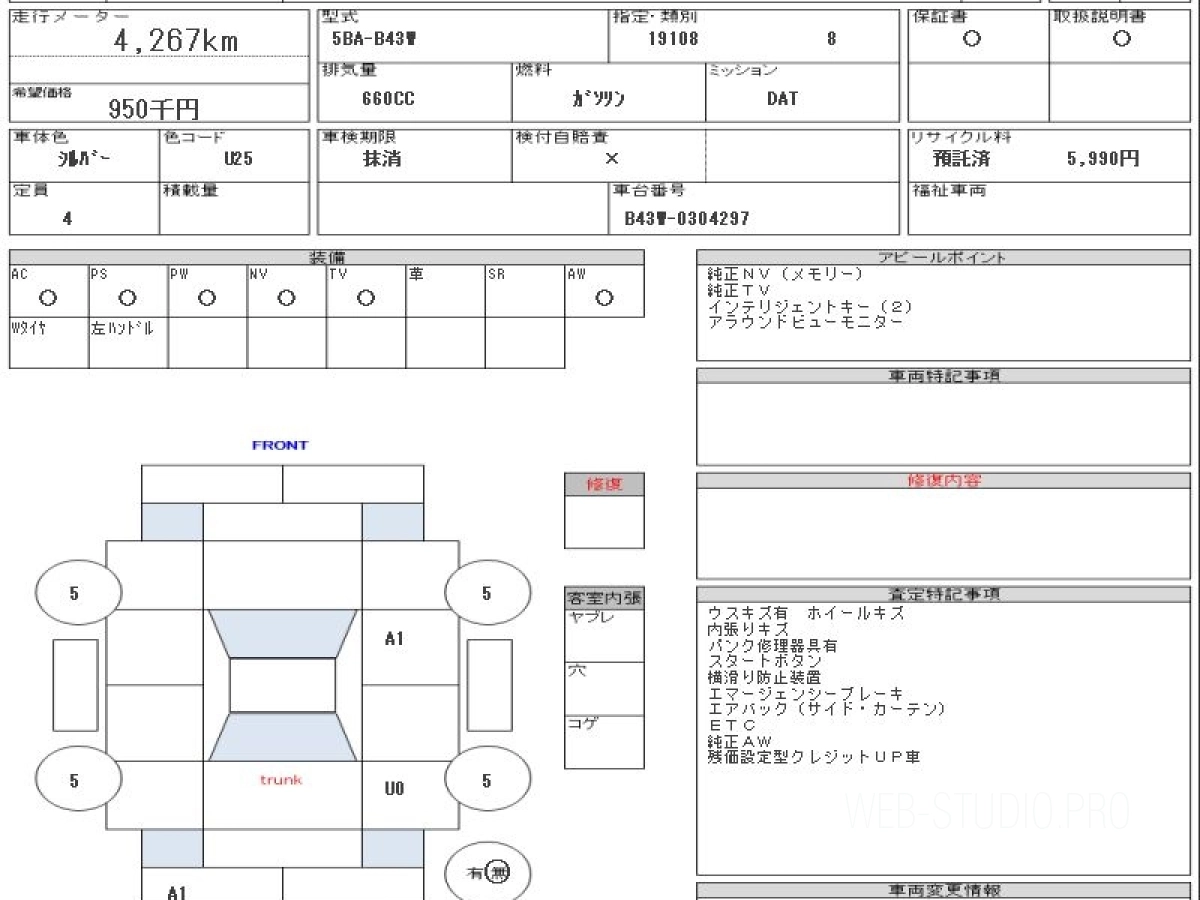This screenshot has width=1200, height=900.
Task: Select the アピールポイント section header
Action: coord(942,257)
